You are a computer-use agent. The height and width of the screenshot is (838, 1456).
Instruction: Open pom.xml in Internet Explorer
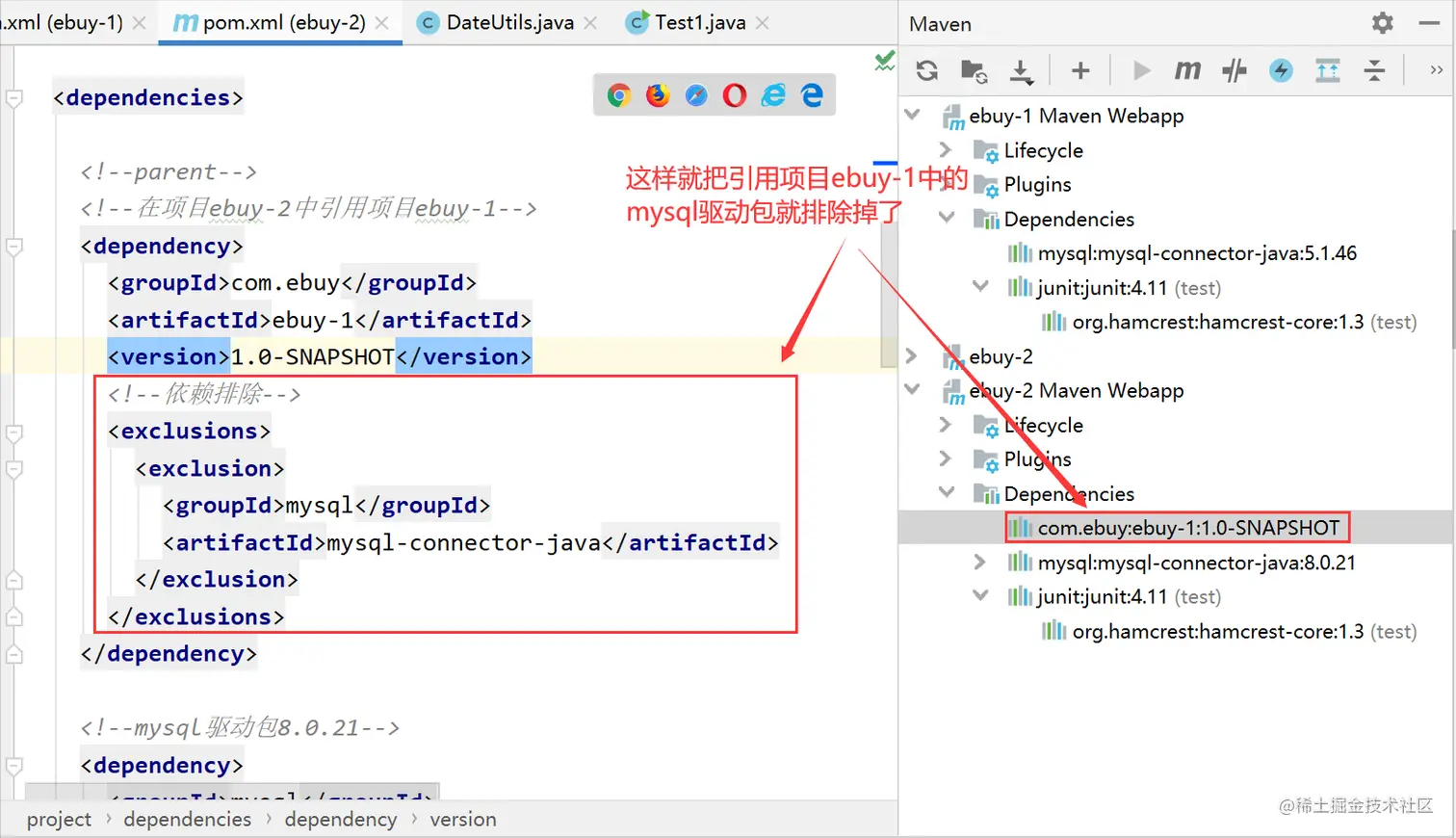773,95
